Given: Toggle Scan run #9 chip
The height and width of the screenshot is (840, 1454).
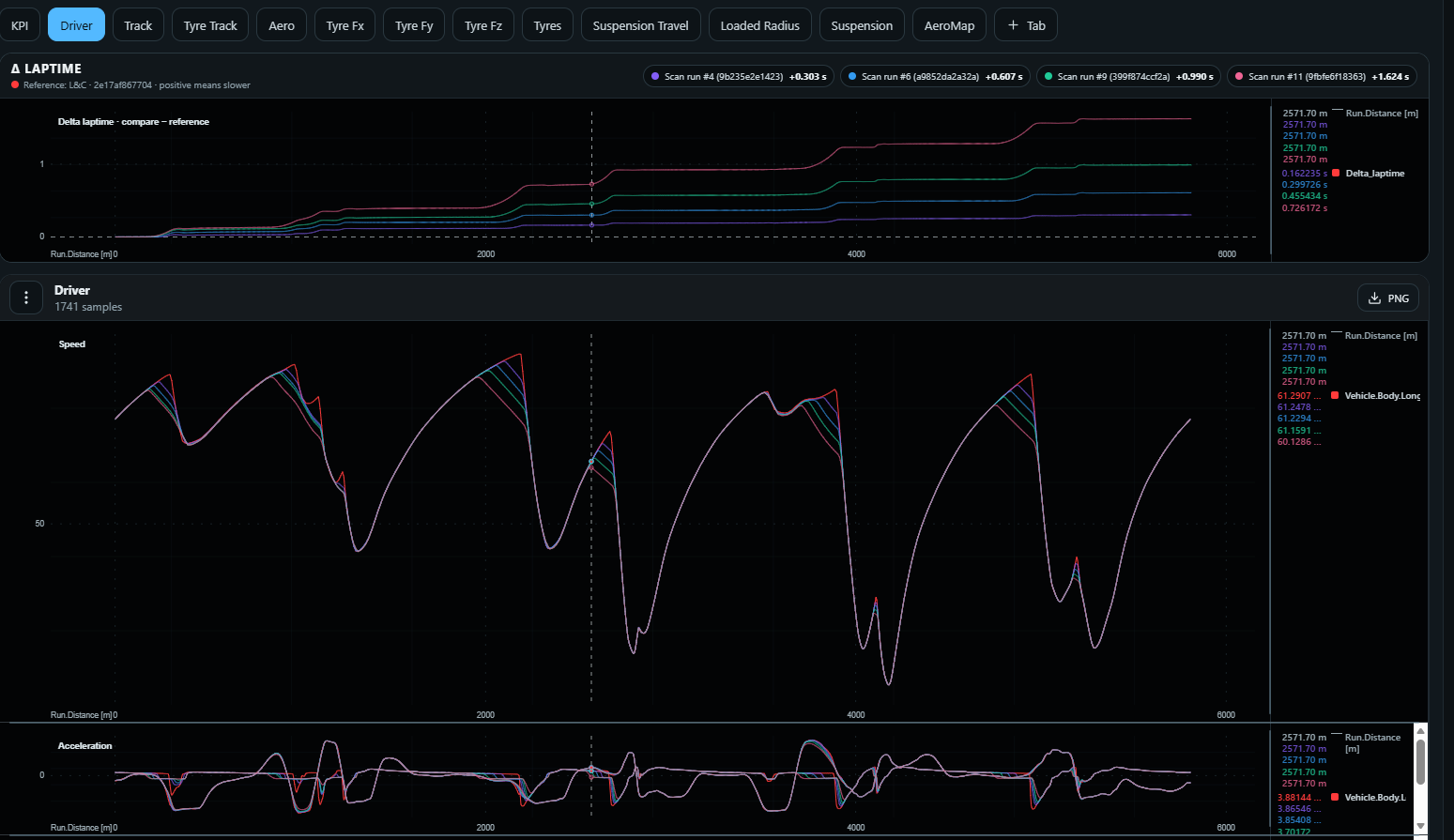Looking at the screenshot, I should (1128, 76).
